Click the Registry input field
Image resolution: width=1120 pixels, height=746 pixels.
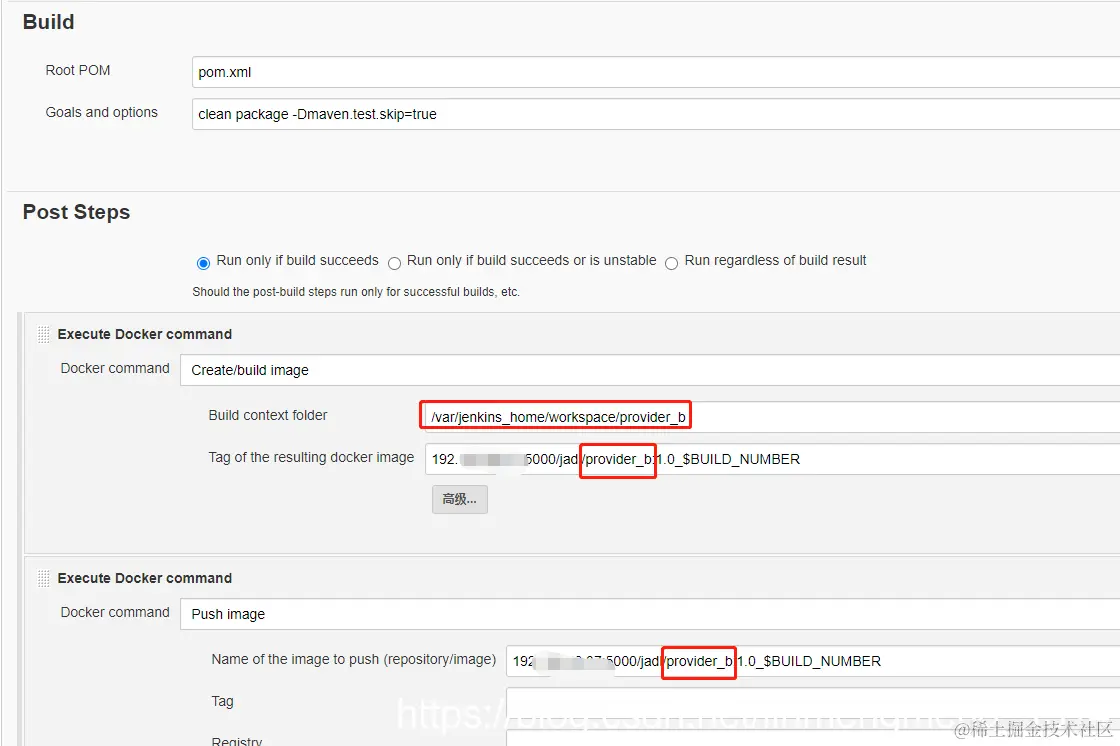click(813, 739)
